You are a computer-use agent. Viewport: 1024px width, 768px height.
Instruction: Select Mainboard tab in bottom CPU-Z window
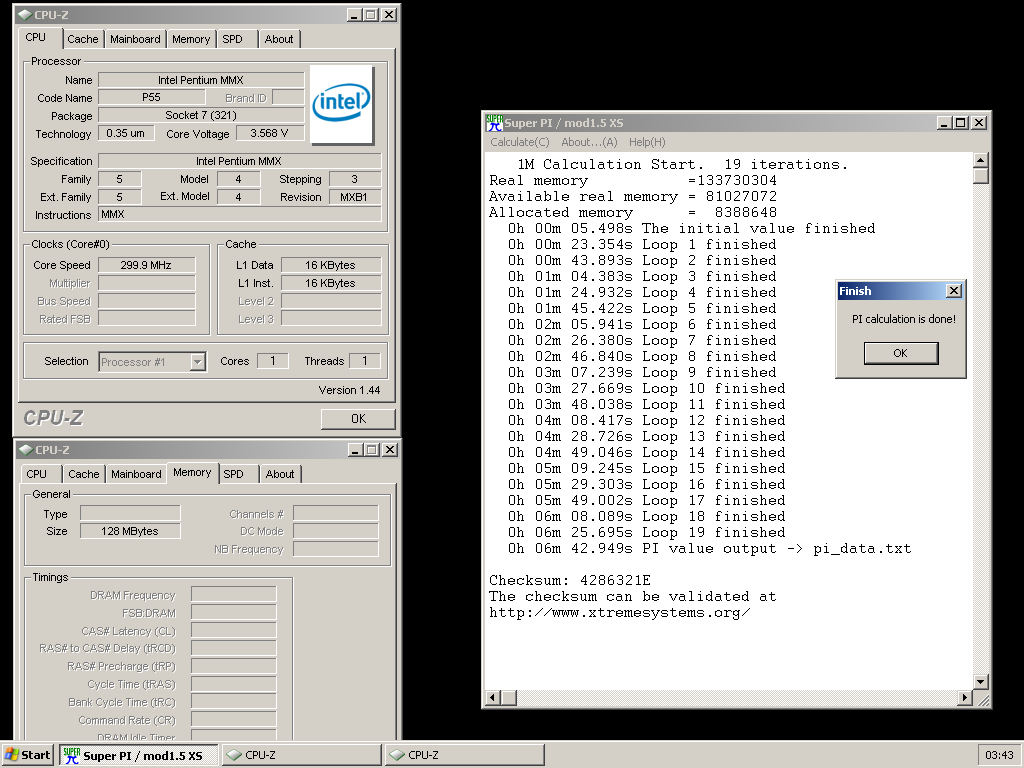click(x=136, y=474)
